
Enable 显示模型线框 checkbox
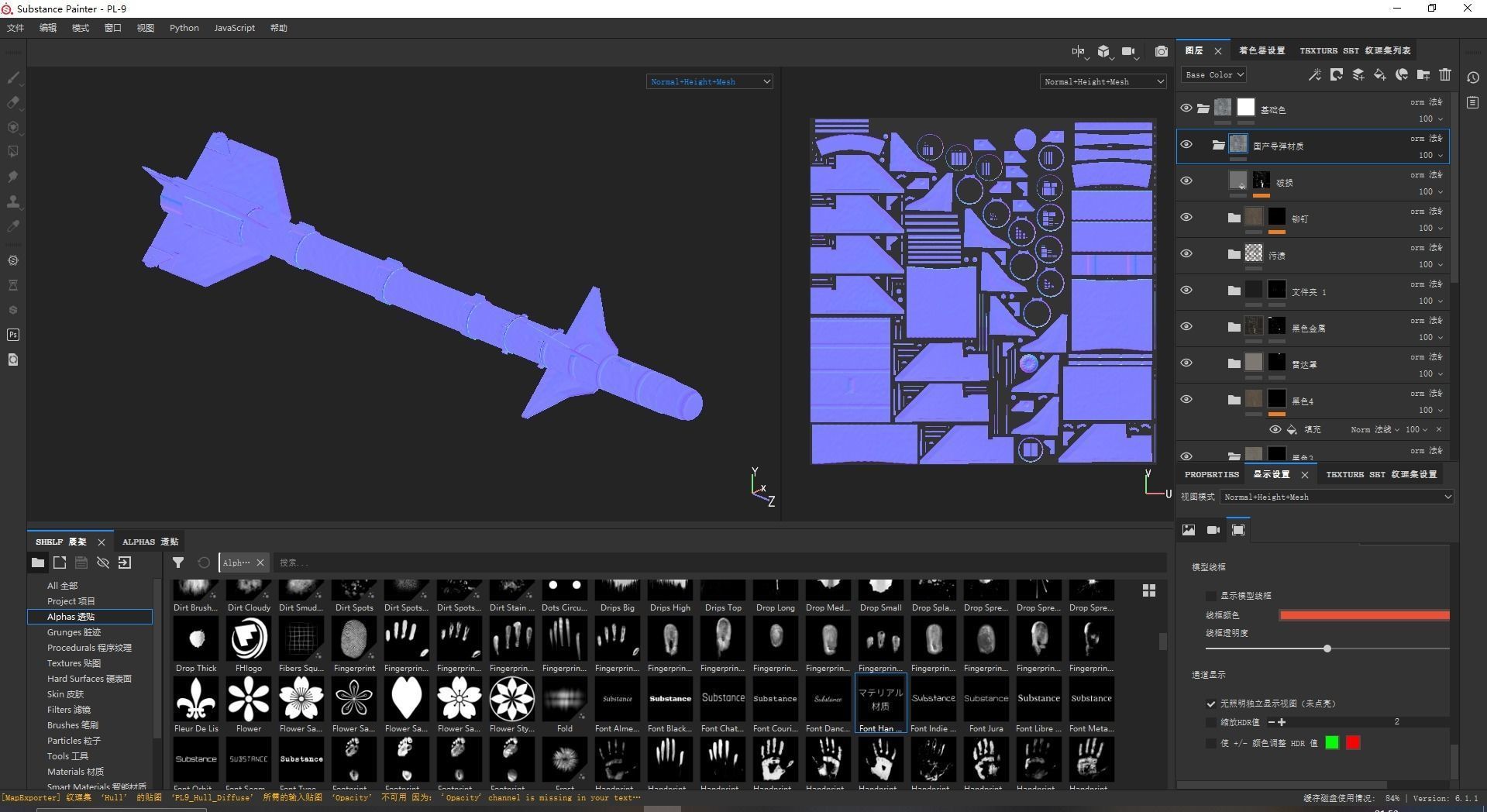(x=1210, y=596)
